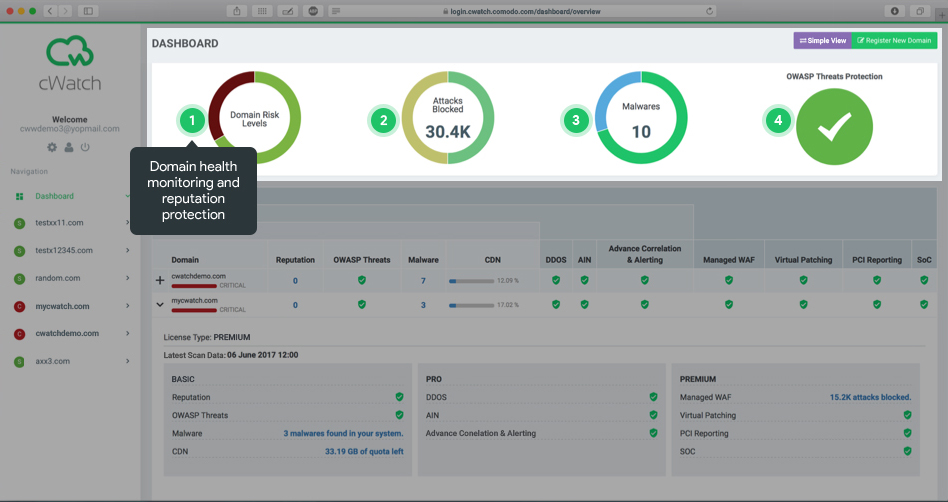
Task: Click SoC shield in mycwatch.com row
Action: (x=924, y=304)
